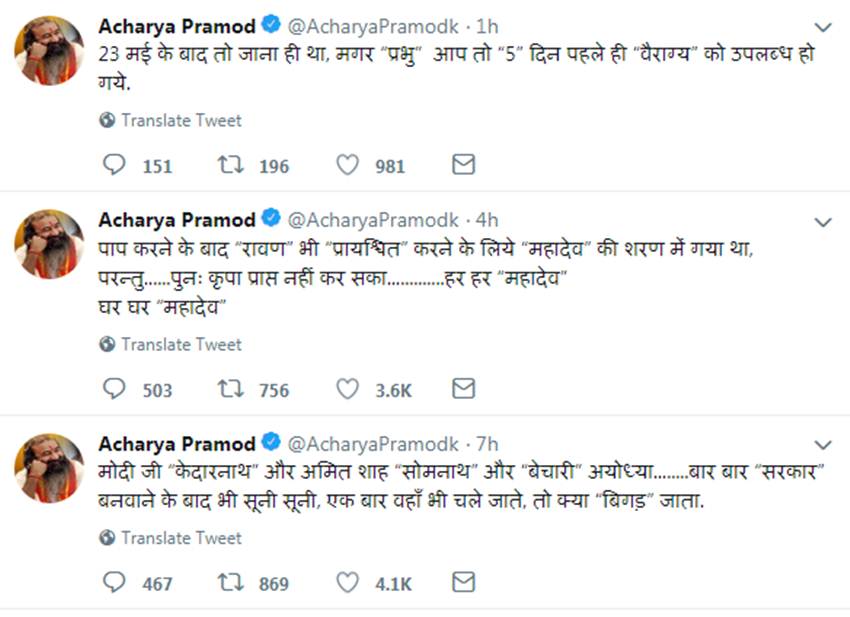Like the tweet with 3.6K likes

(347, 389)
